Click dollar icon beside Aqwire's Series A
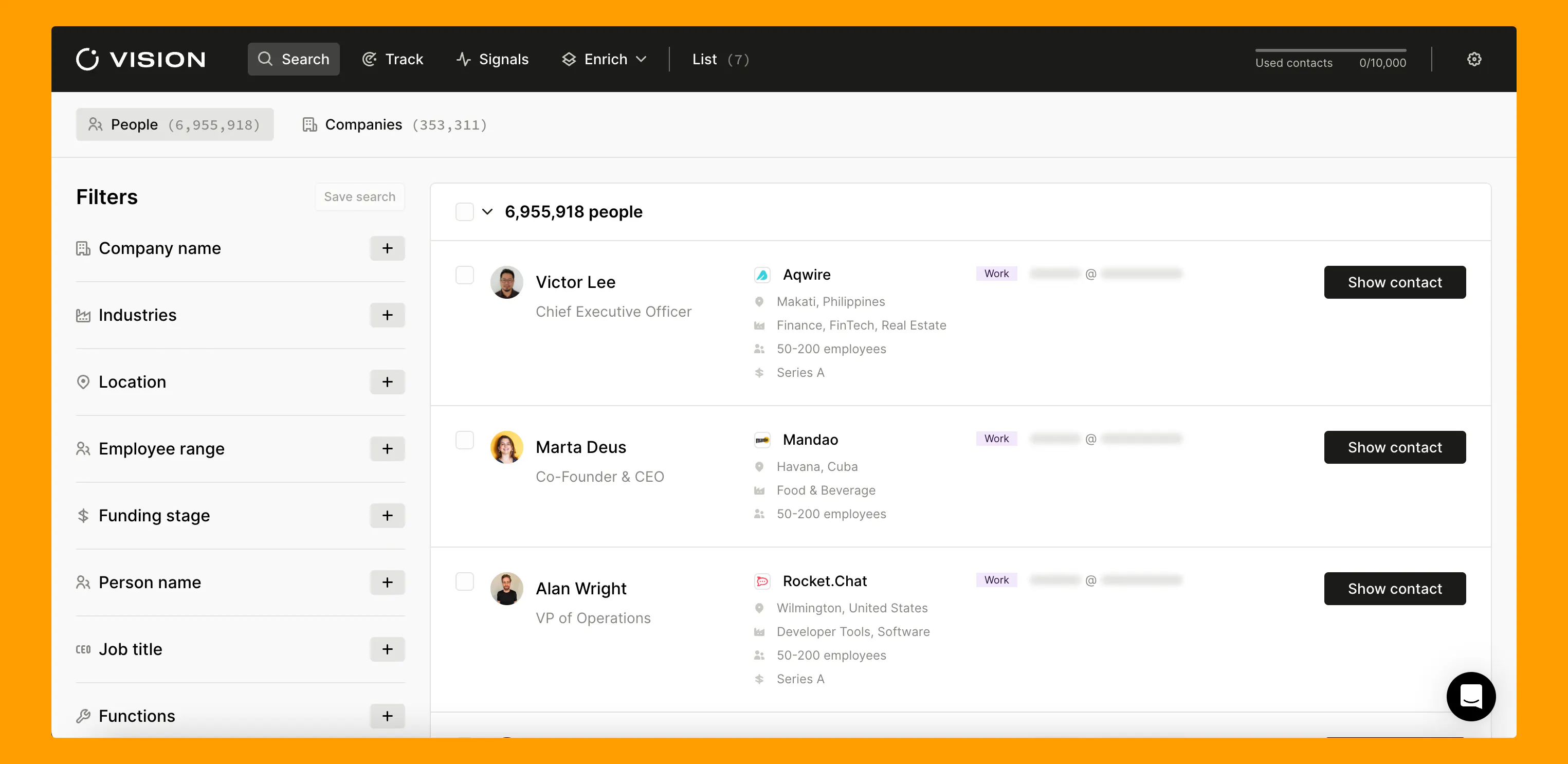 coord(759,373)
